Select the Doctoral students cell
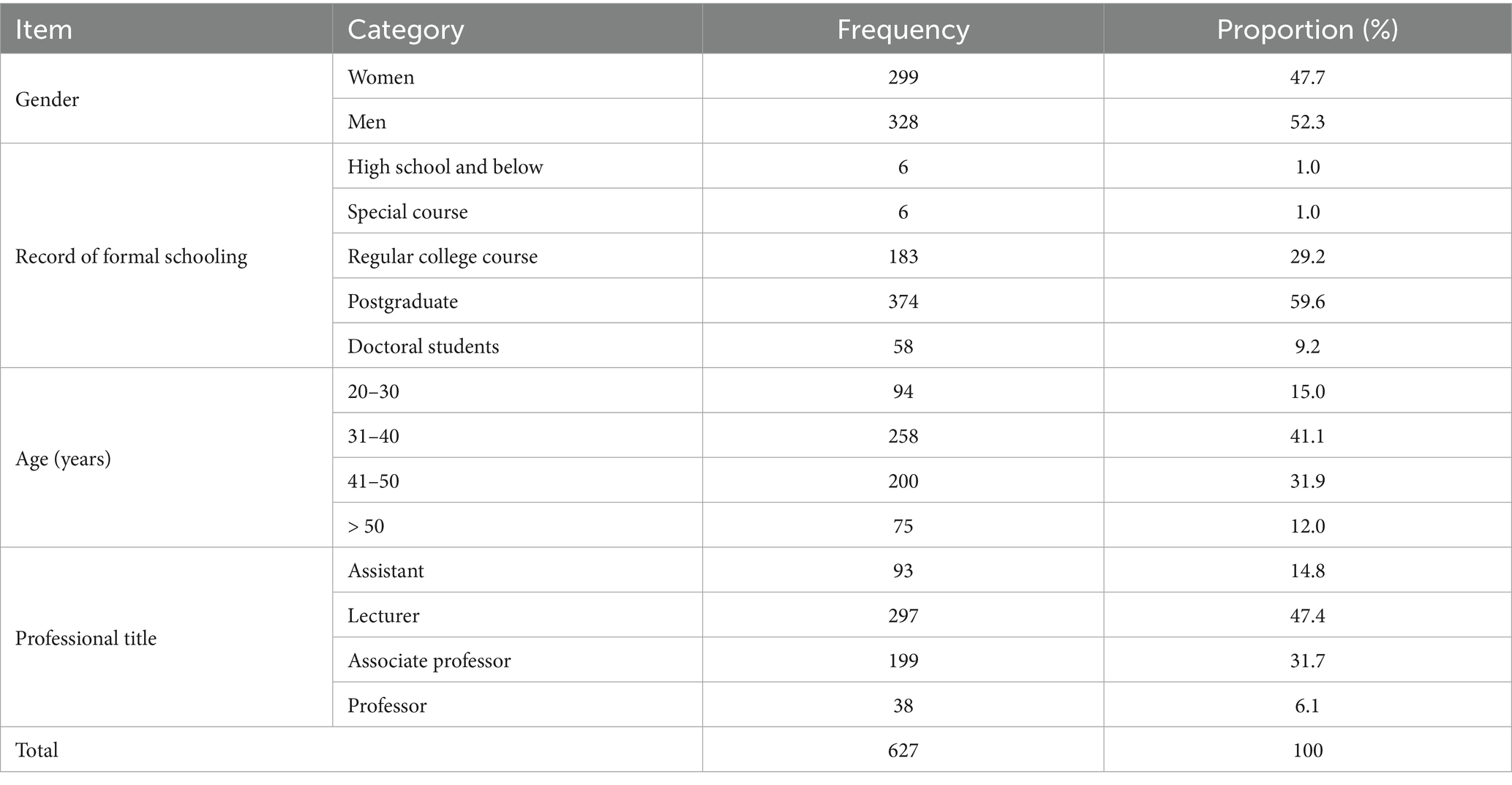The height and width of the screenshot is (785, 1512). click(423, 346)
